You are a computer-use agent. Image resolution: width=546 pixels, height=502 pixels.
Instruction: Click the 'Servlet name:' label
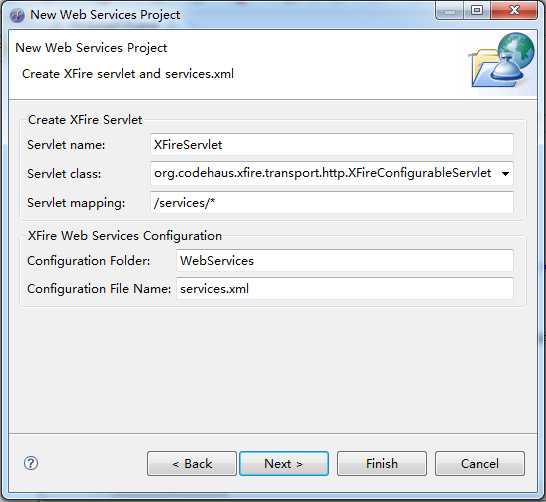66,145
